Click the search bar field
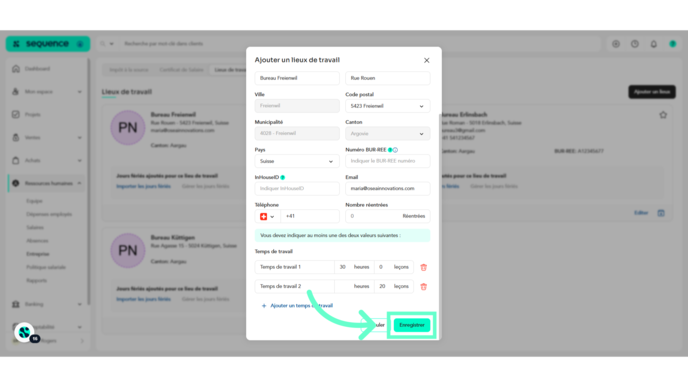This screenshot has width=688, height=387. [x=360, y=44]
